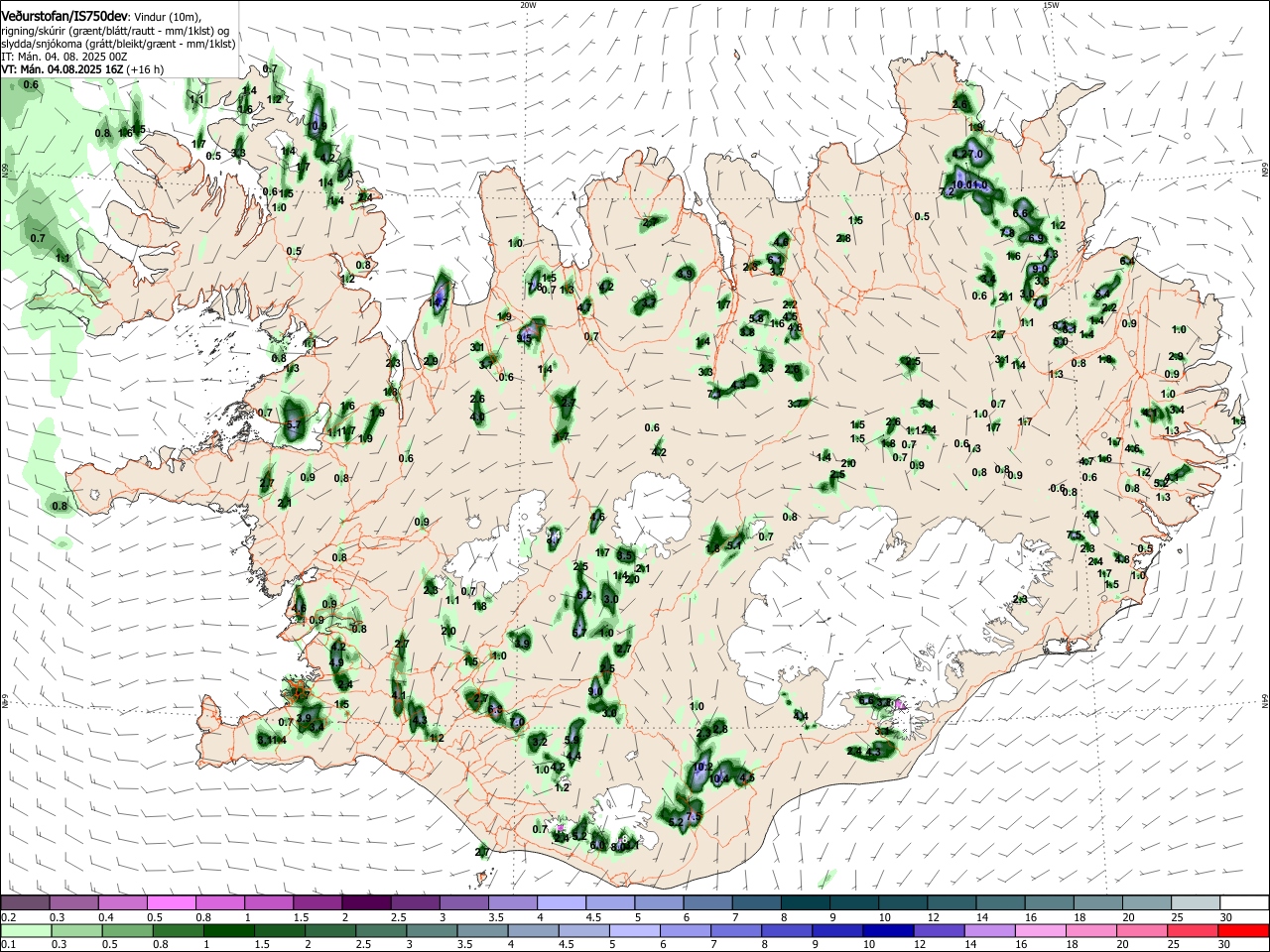
Task: Click the darkest purple swatch between 2 and 2.5
Action: coord(365,902)
